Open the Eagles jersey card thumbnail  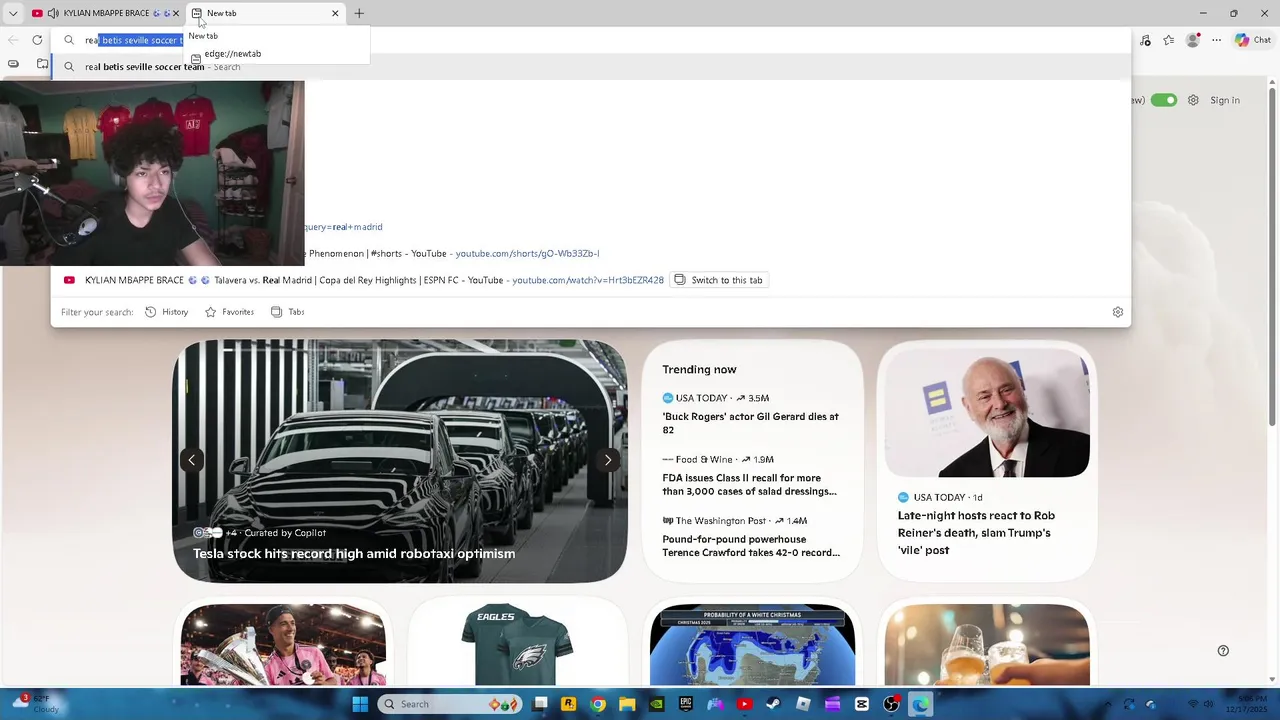(517, 645)
